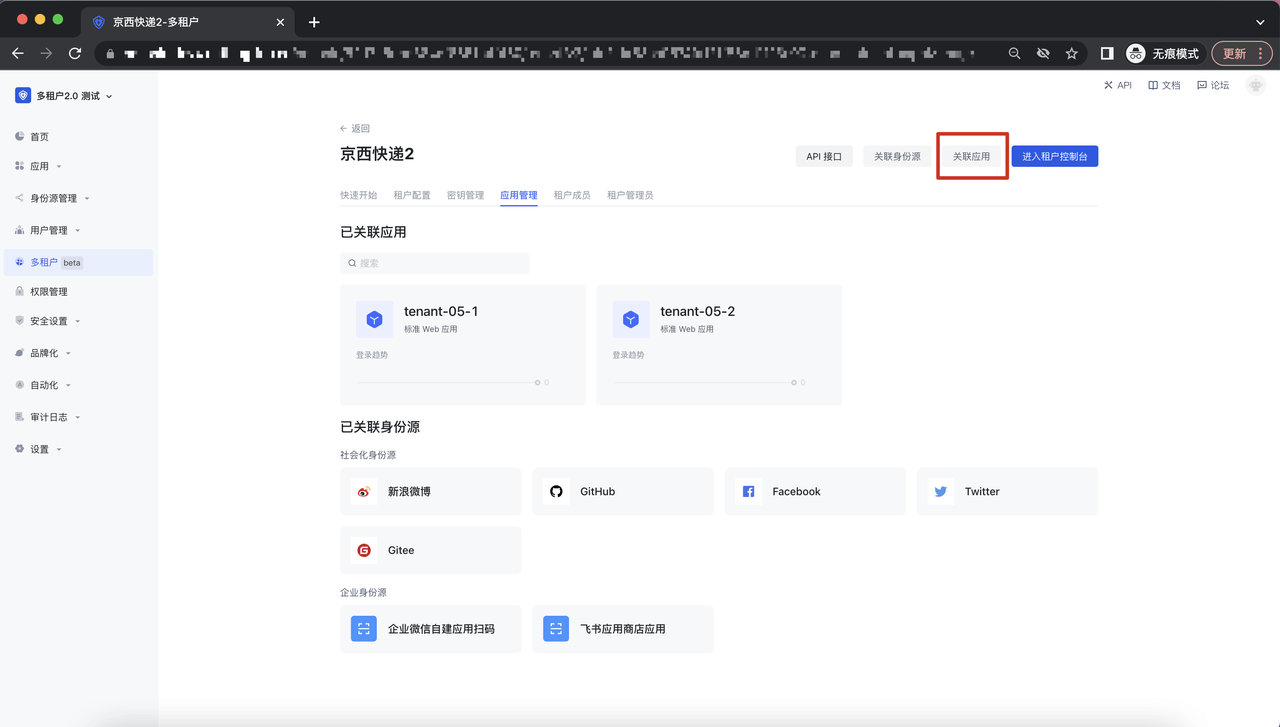Click 进入租户控制台 button
This screenshot has height=727, width=1280.
1054,156
